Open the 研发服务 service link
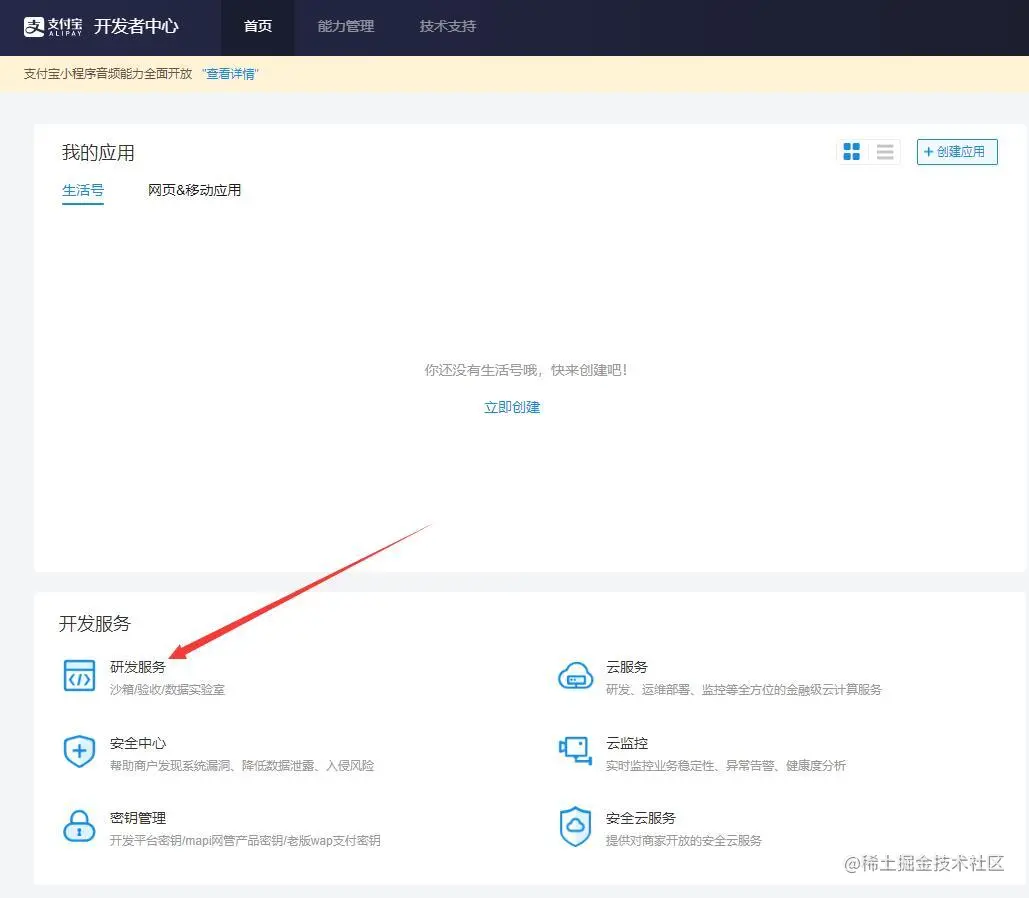Image resolution: width=1029 pixels, height=898 pixels. [x=138, y=667]
